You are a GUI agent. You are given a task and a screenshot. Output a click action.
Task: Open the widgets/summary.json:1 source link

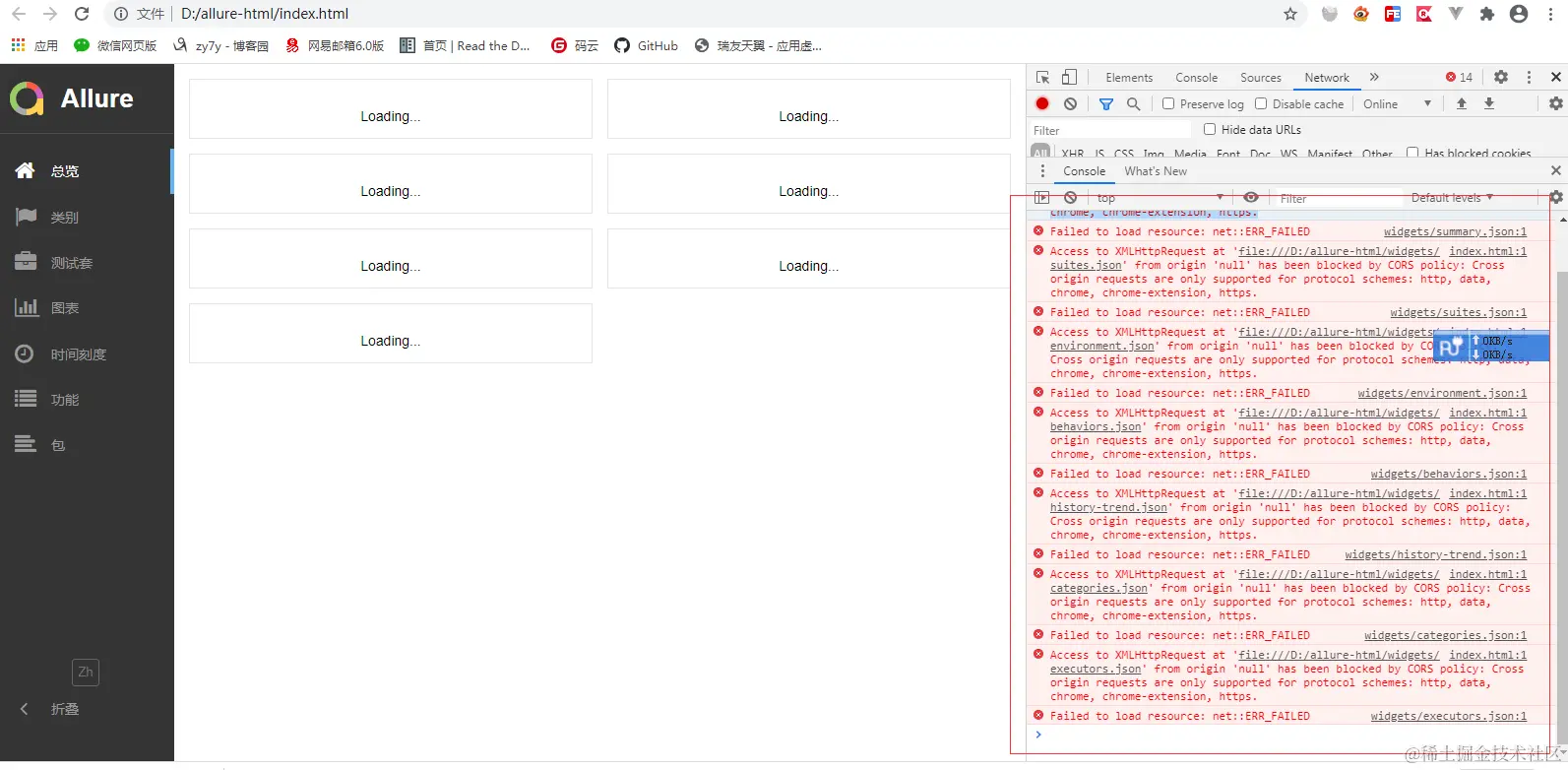coord(1455,231)
